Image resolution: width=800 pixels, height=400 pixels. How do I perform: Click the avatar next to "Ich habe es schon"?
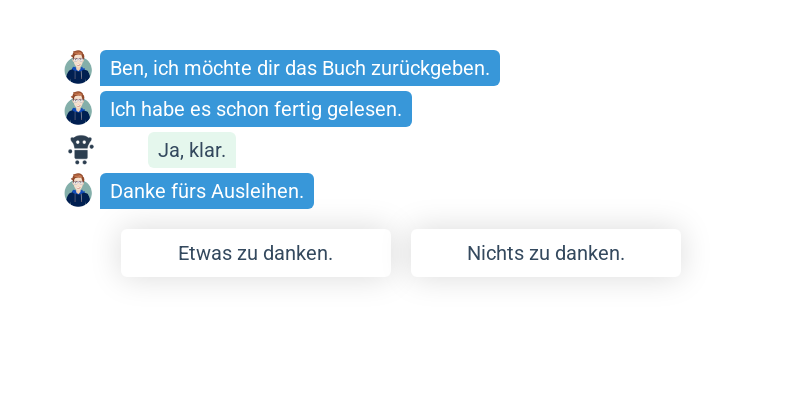pos(78,109)
